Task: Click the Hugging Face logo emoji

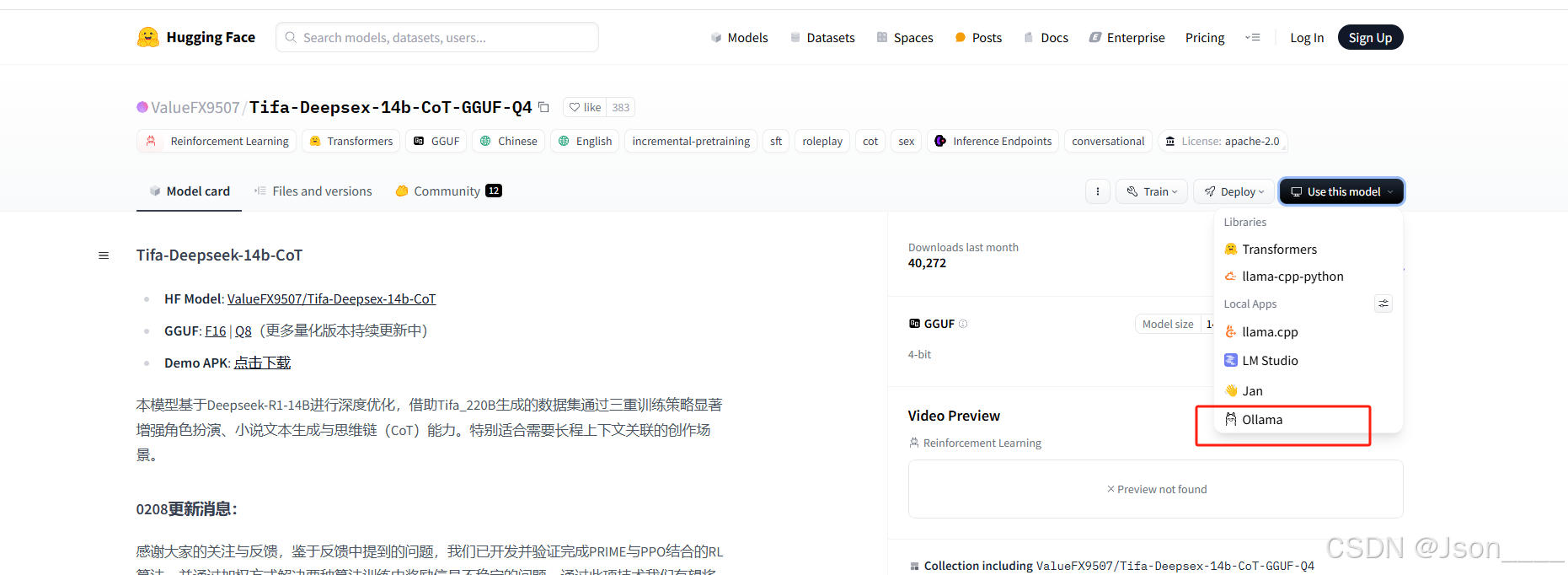Action: (x=148, y=37)
